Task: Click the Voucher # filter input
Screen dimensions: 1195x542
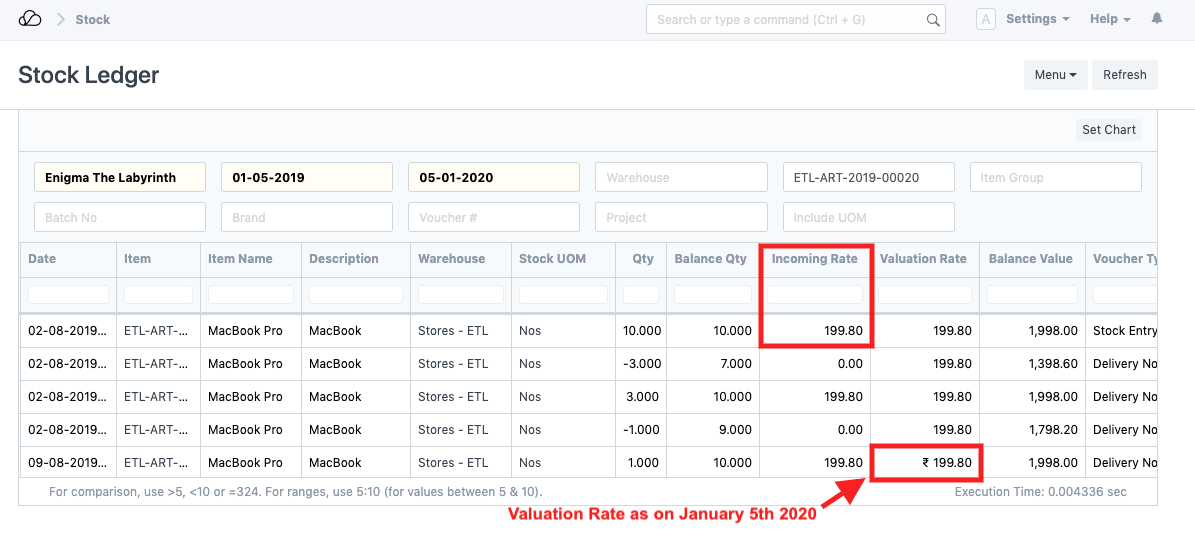Action: point(493,217)
